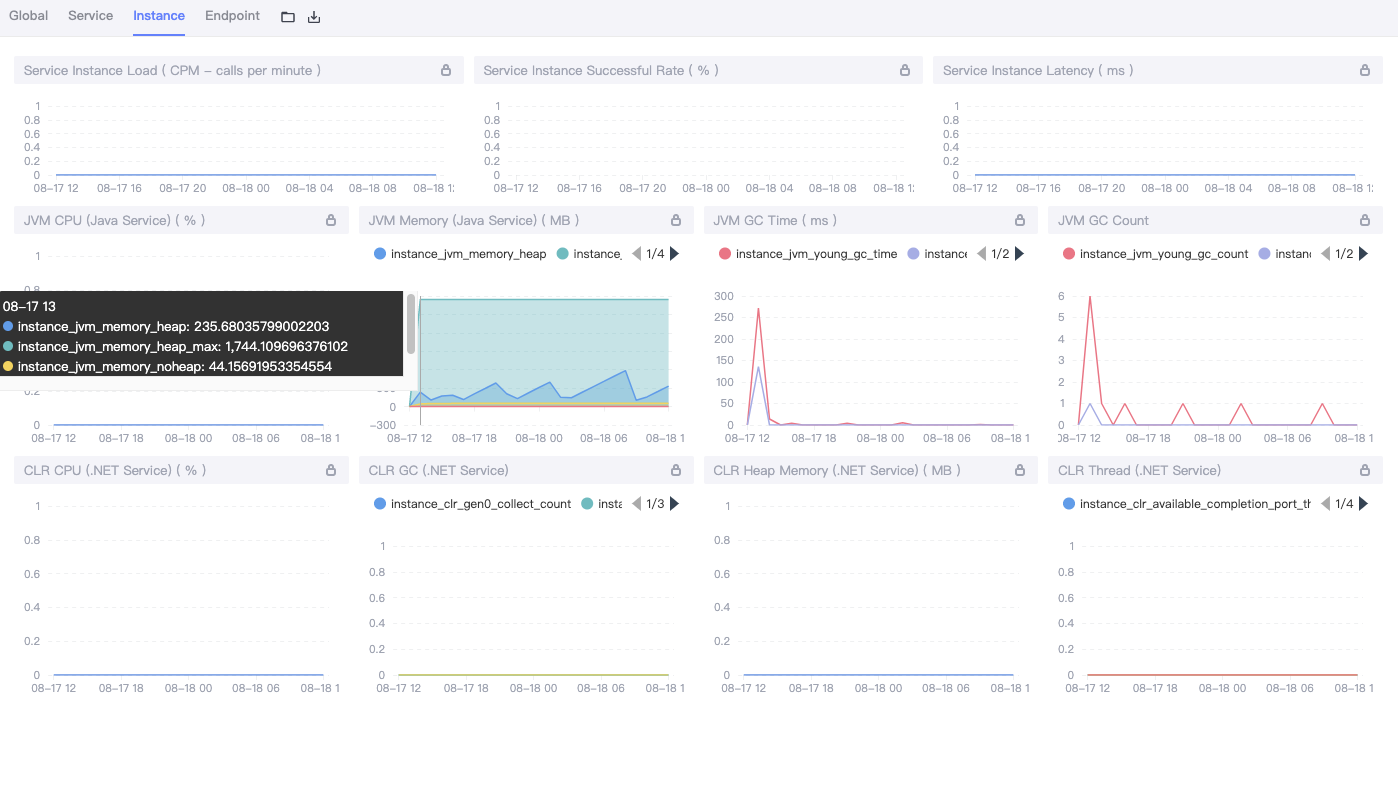Go to previous legend page in CLR Thread

coord(1325,504)
